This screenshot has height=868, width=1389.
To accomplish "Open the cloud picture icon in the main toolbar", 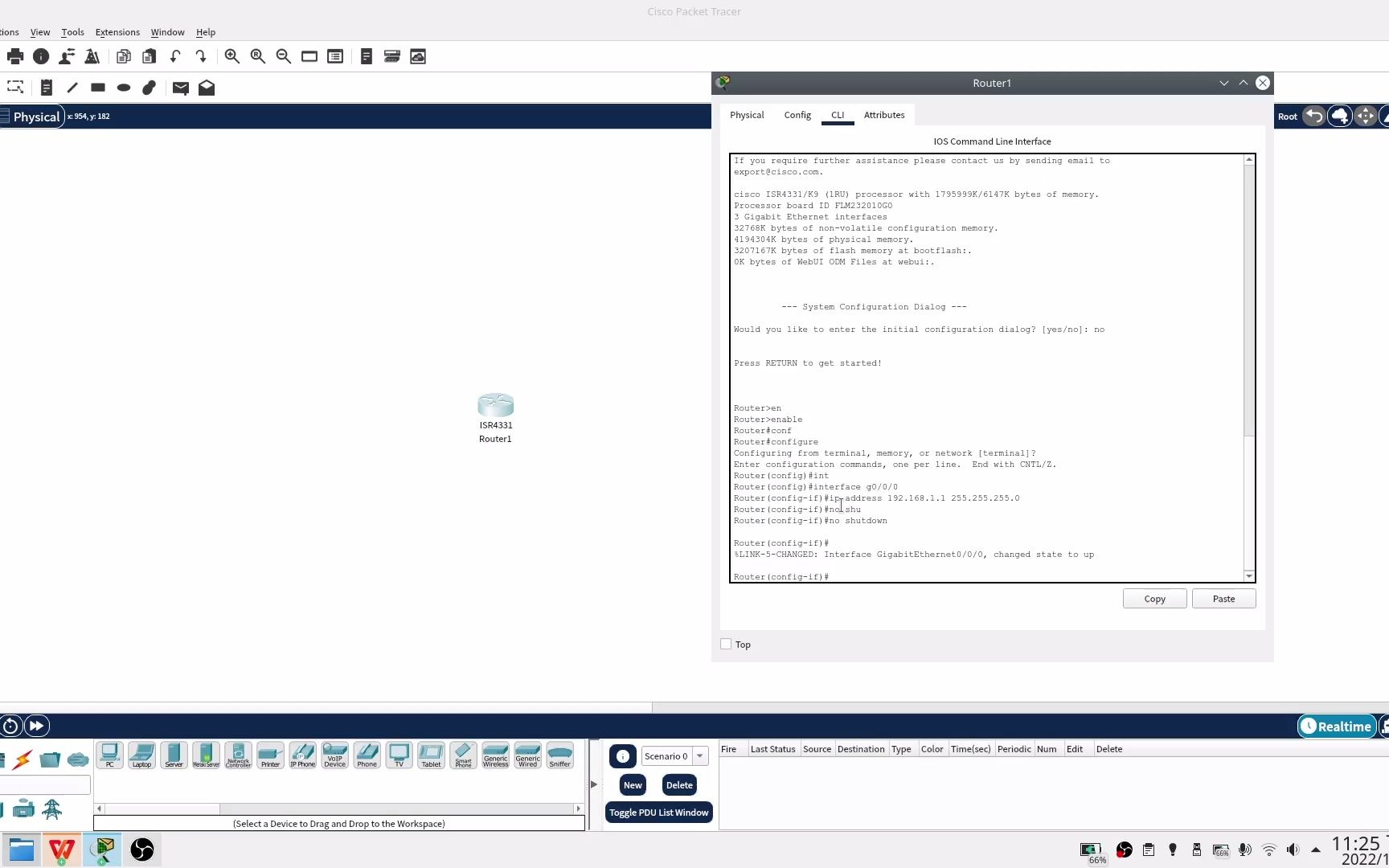I will 418,56.
